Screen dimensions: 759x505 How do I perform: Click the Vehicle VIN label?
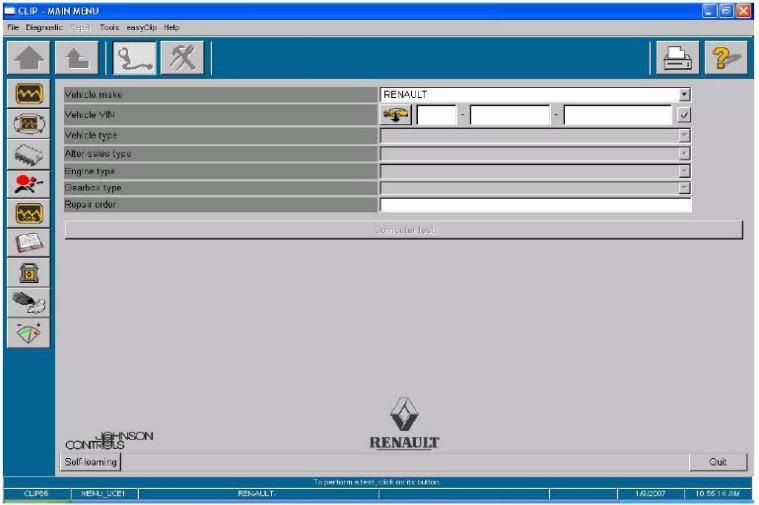click(90, 115)
